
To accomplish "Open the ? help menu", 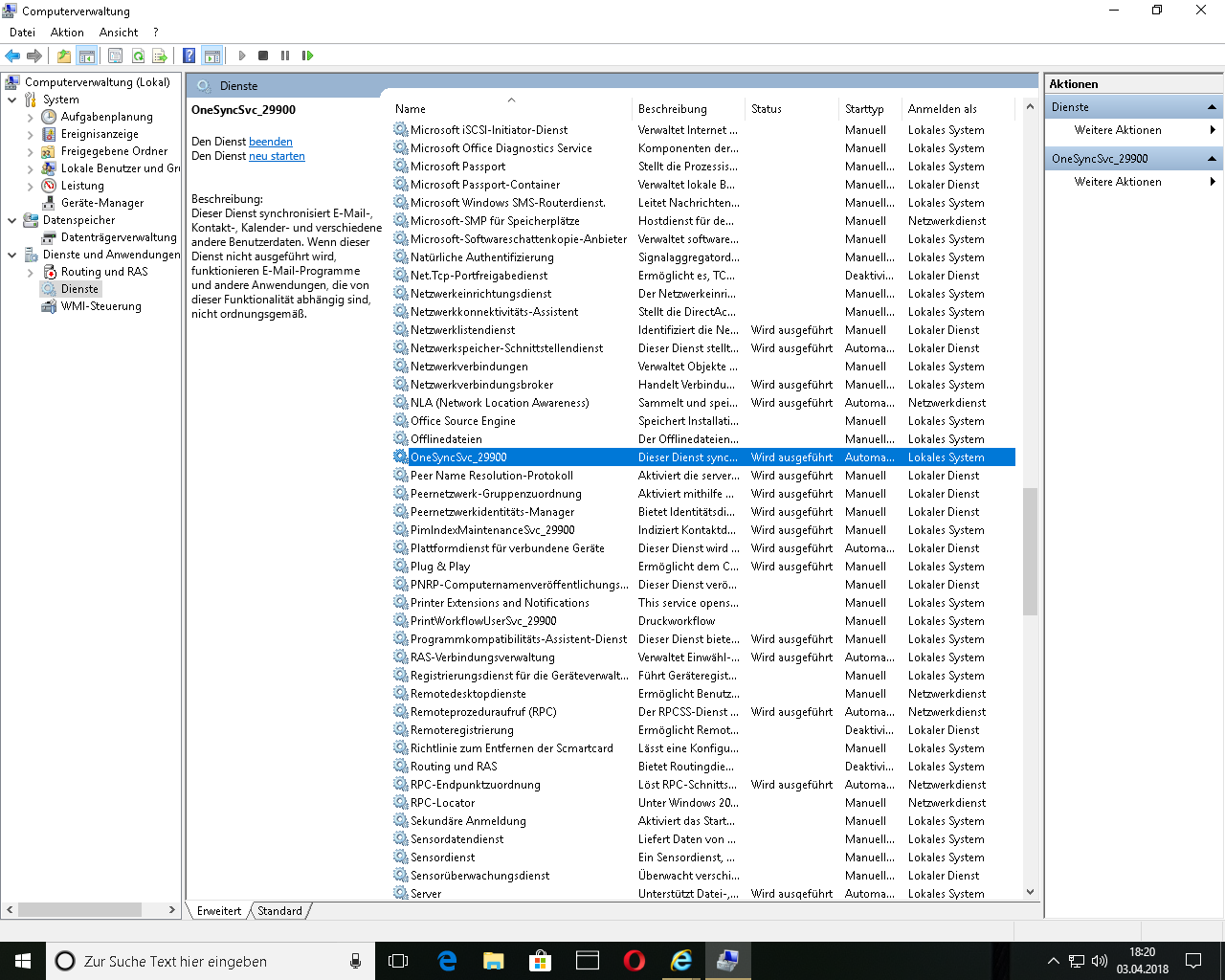I will point(156,33).
